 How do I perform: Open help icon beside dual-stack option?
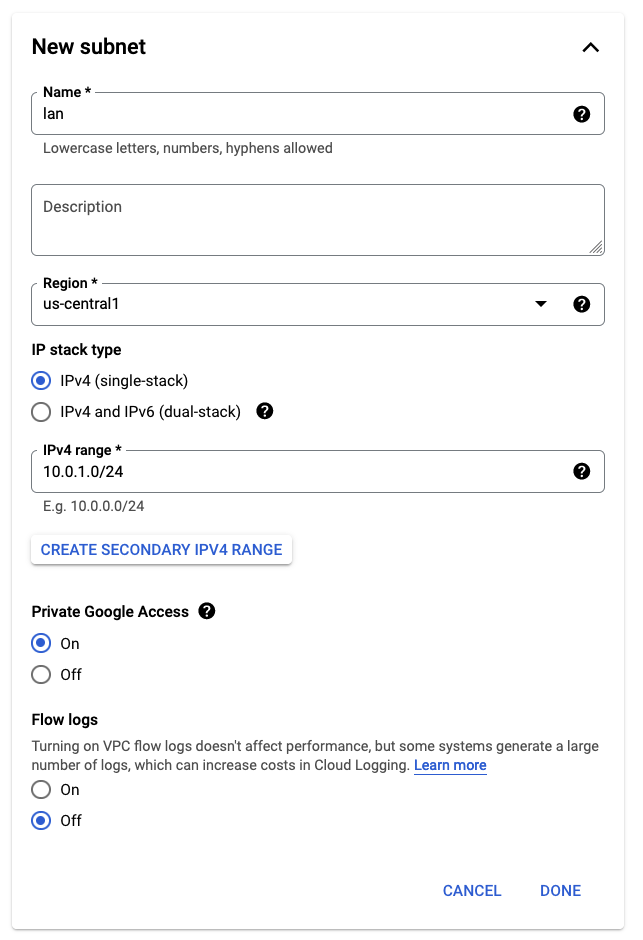coord(264,411)
